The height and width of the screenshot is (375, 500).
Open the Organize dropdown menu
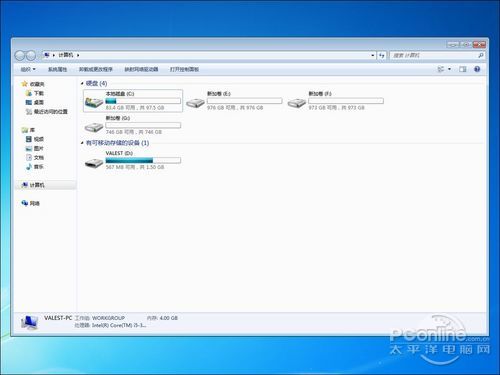(28, 69)
